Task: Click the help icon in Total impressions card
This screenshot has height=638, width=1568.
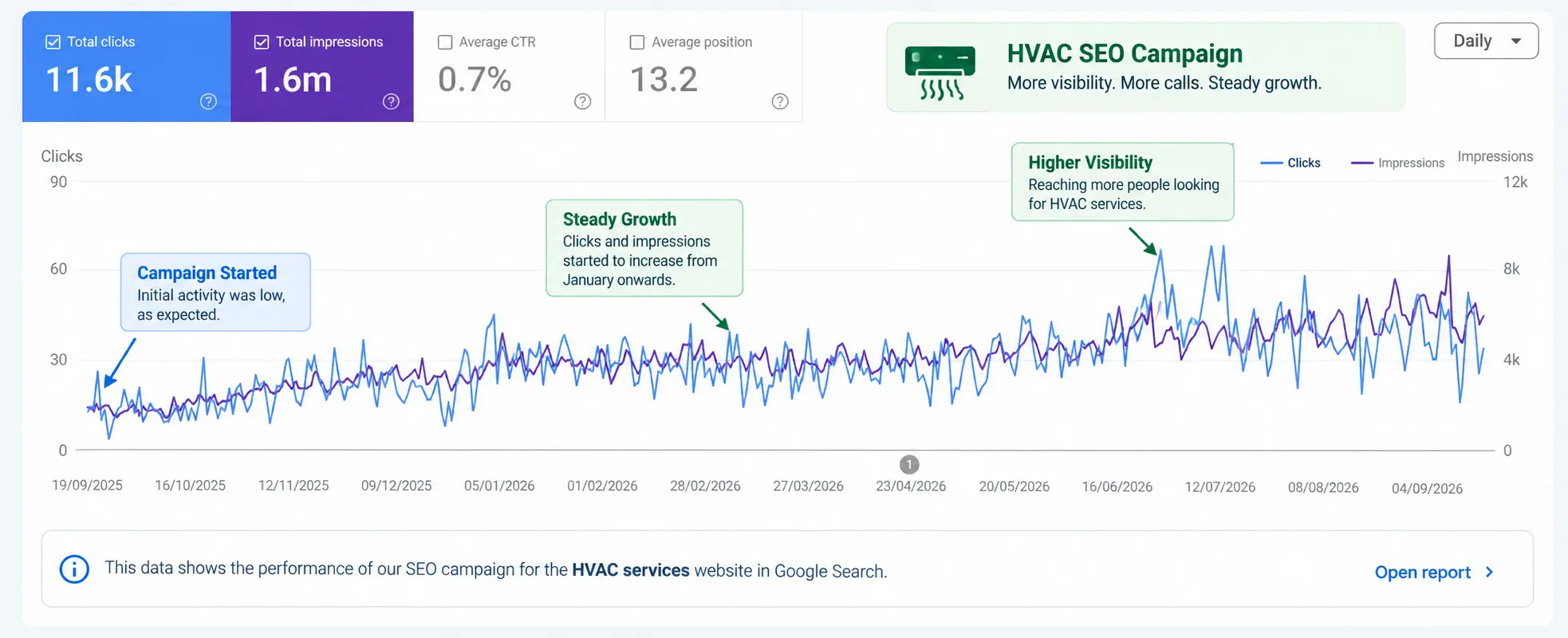Action: pyautogui.click(x=391, y=101)
